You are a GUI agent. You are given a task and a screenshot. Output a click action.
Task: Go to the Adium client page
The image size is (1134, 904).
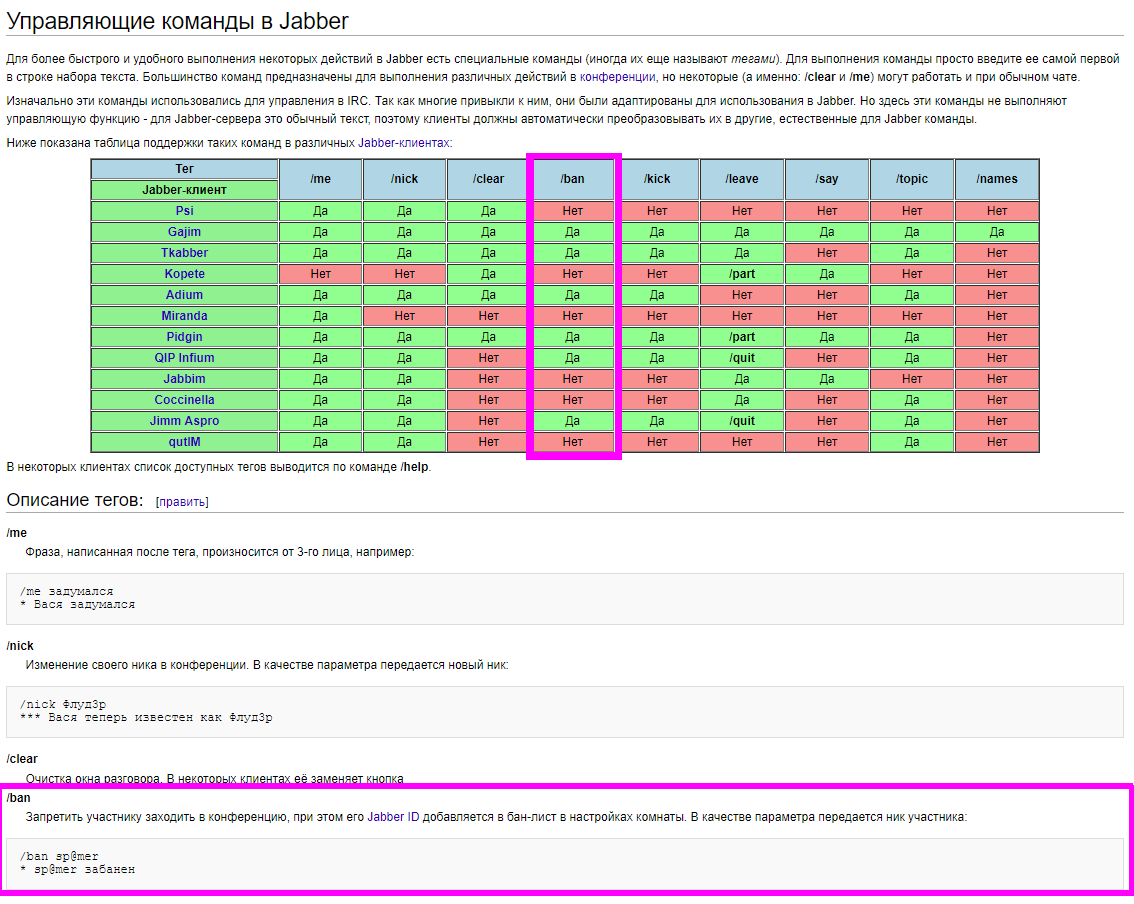pyautogui.click(x=184, y=294)
